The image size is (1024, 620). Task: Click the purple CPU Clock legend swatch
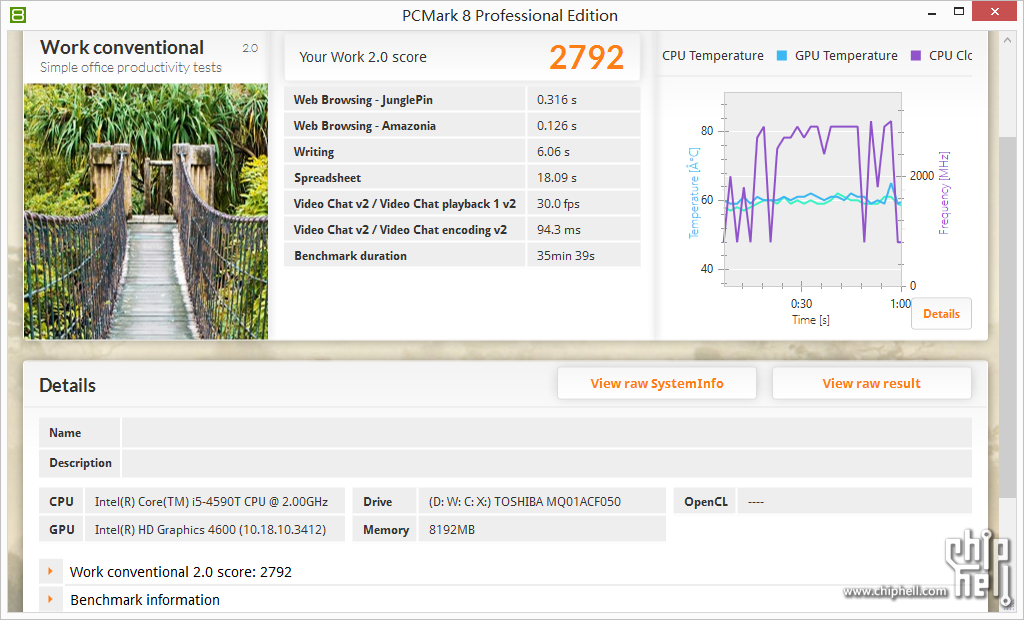coord(916,56)
